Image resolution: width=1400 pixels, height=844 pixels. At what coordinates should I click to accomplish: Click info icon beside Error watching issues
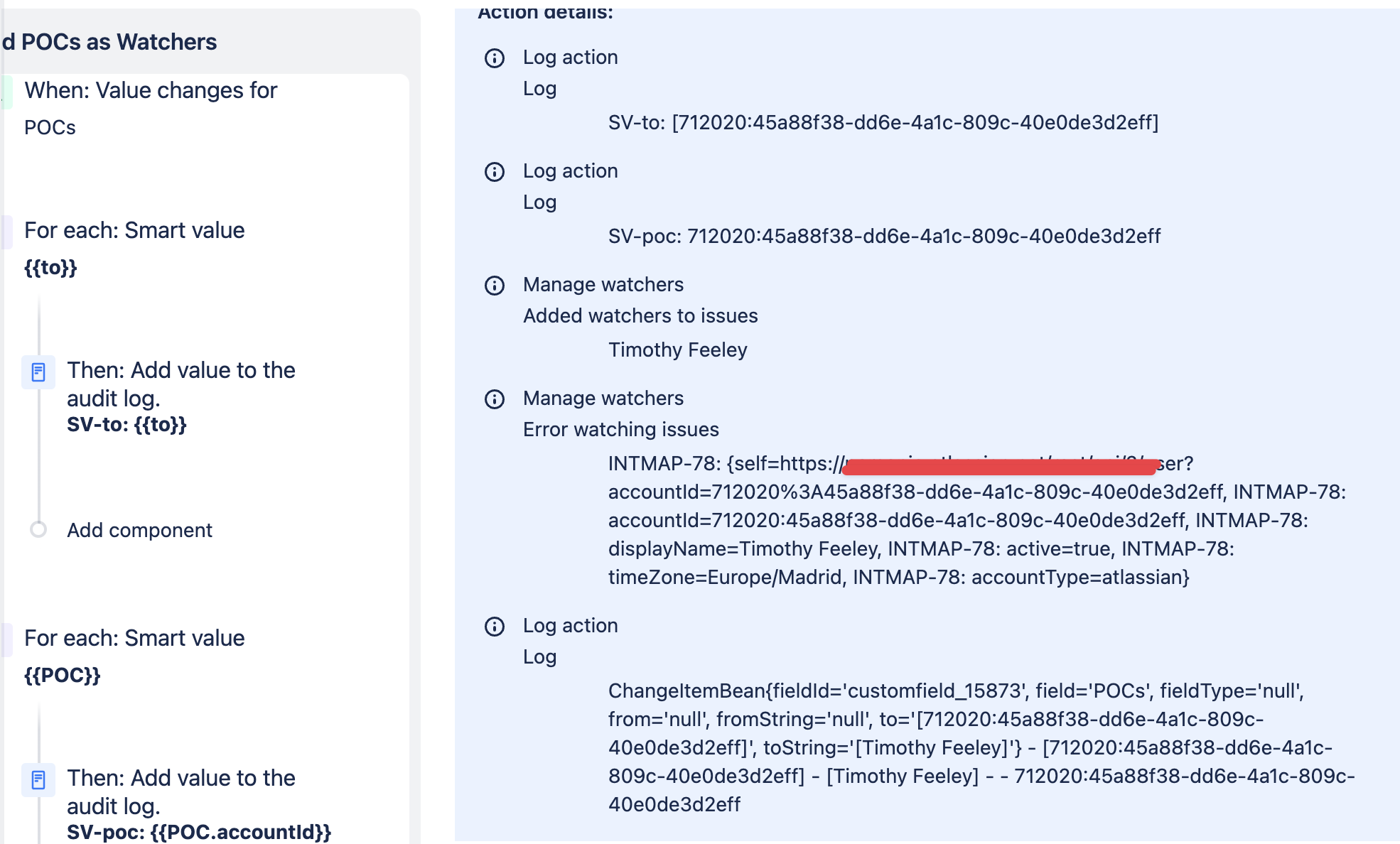(495, 399)
